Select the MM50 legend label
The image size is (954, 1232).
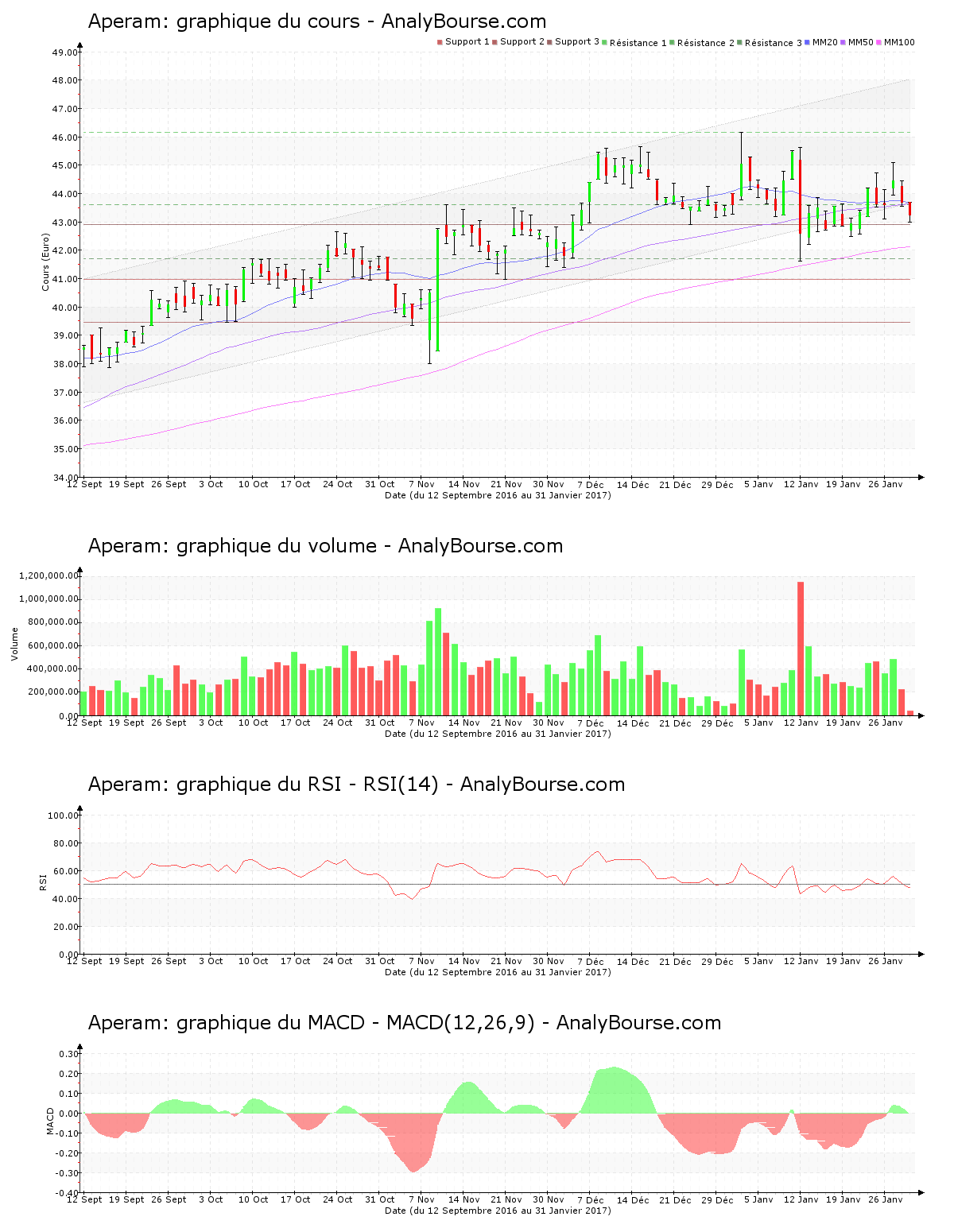click(861, 42)
